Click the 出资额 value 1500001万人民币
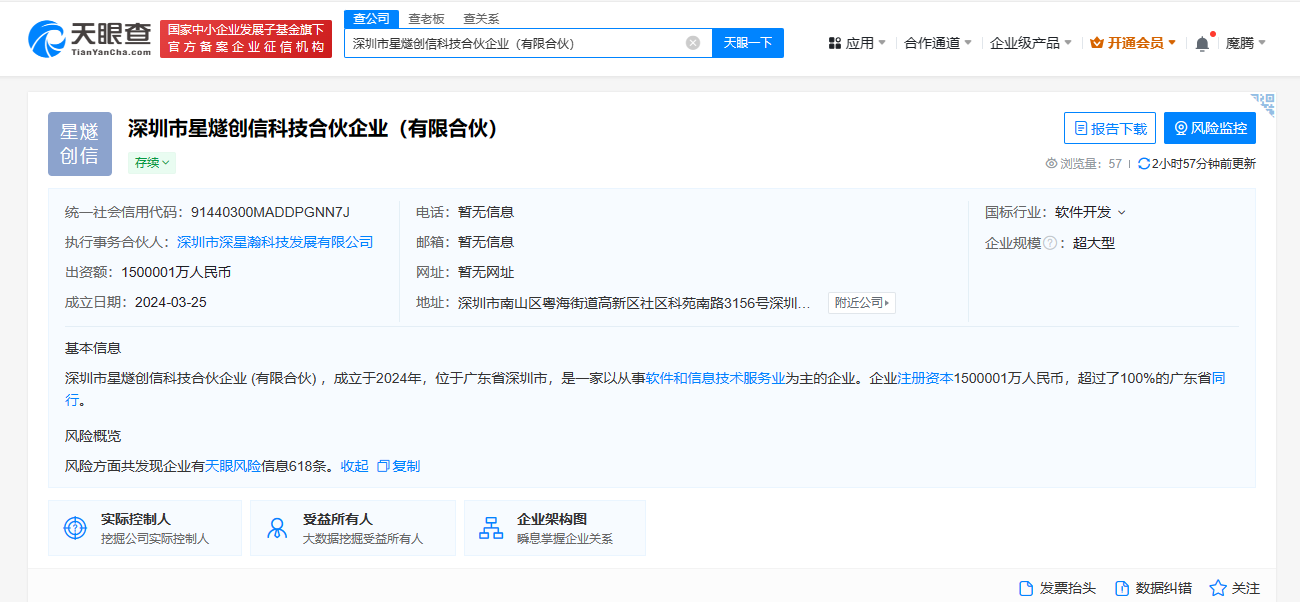This screenshot has height=602, width=1300. (x=176, y=272)
